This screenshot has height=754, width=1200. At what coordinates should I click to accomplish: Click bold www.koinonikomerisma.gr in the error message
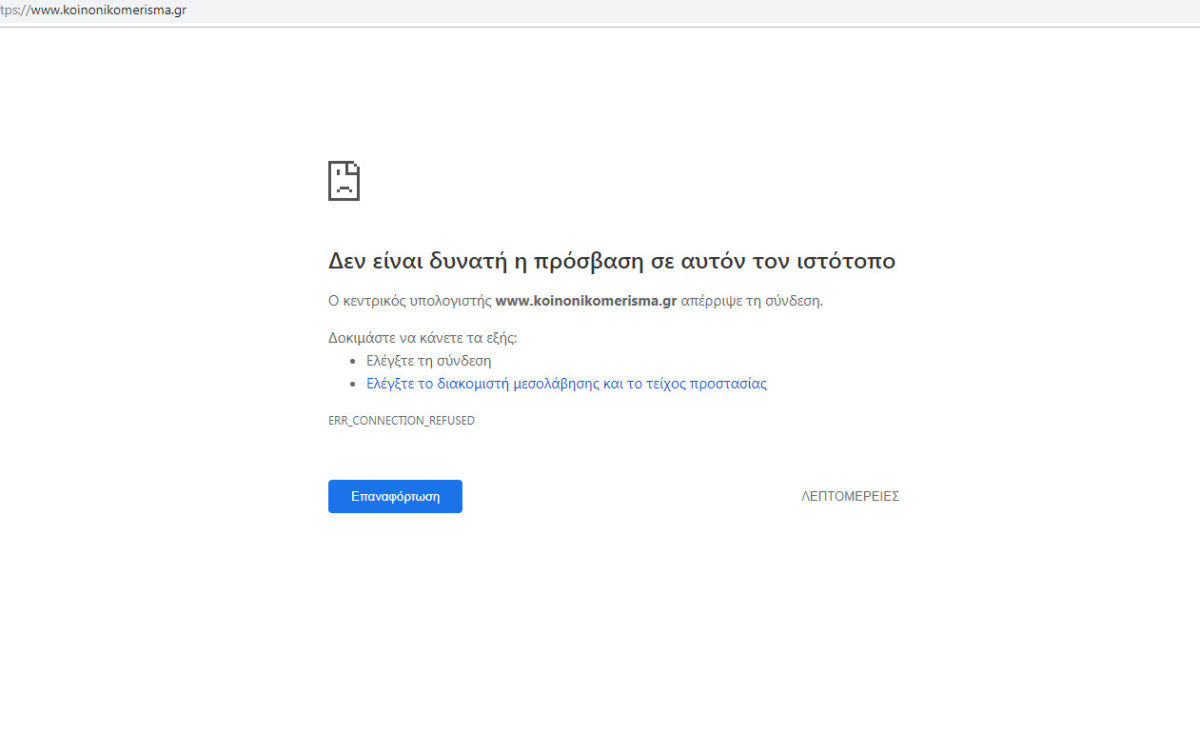(x=586, y=300)
